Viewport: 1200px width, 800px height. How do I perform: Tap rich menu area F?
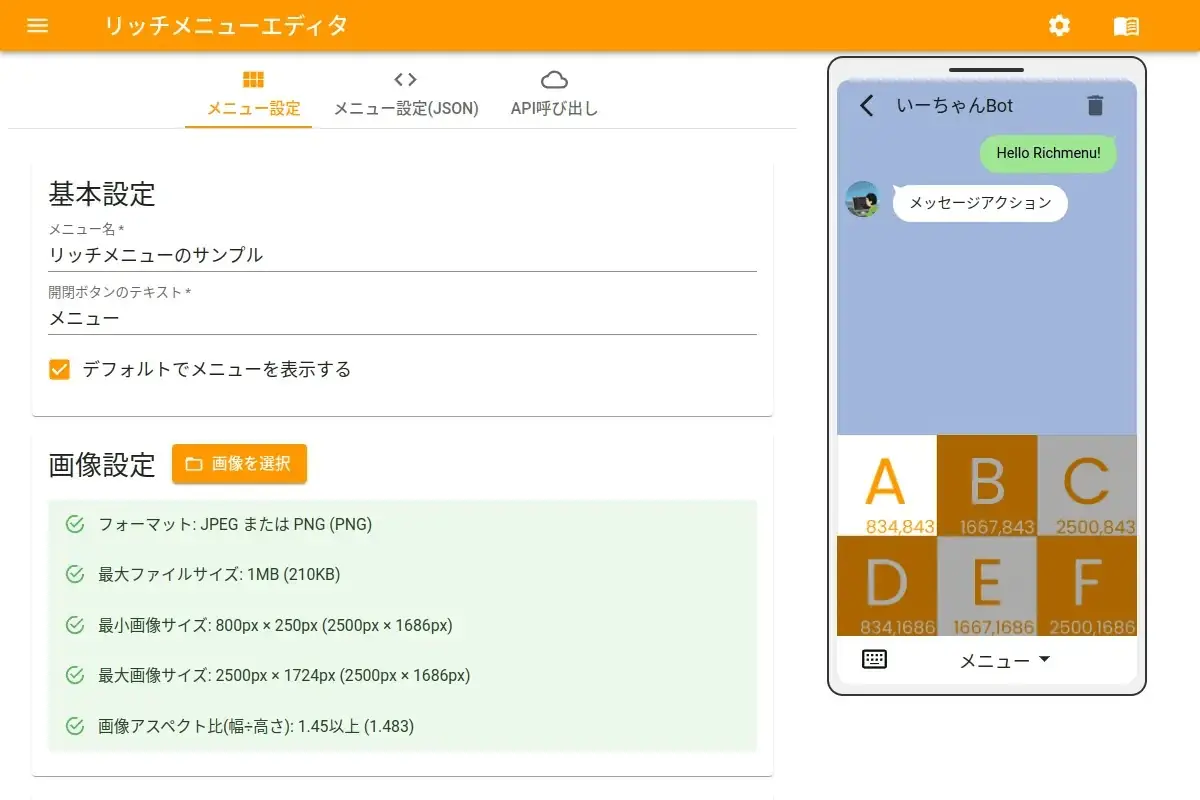coord(1086,586)
